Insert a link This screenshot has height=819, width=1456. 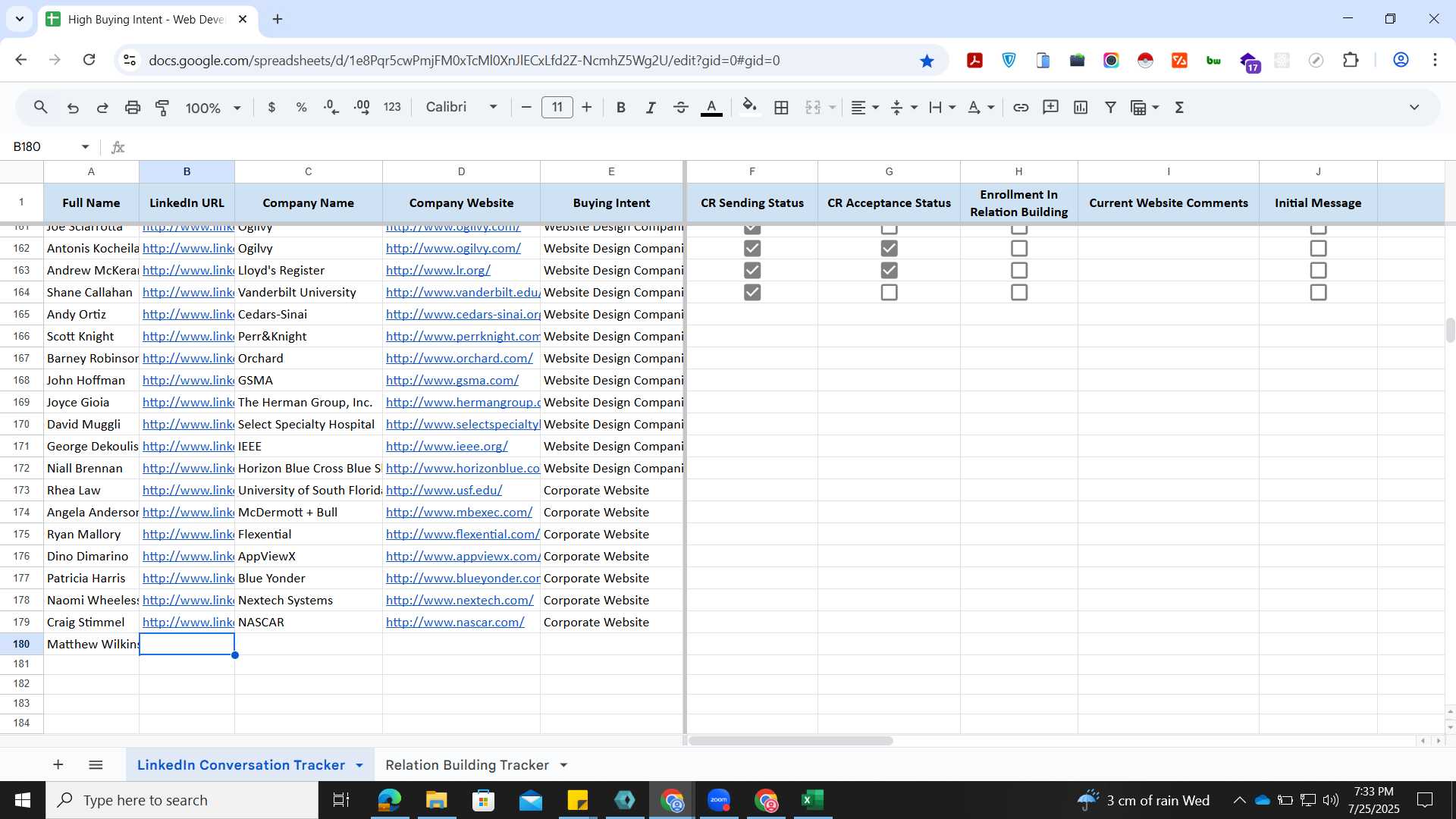point(1021,108)
